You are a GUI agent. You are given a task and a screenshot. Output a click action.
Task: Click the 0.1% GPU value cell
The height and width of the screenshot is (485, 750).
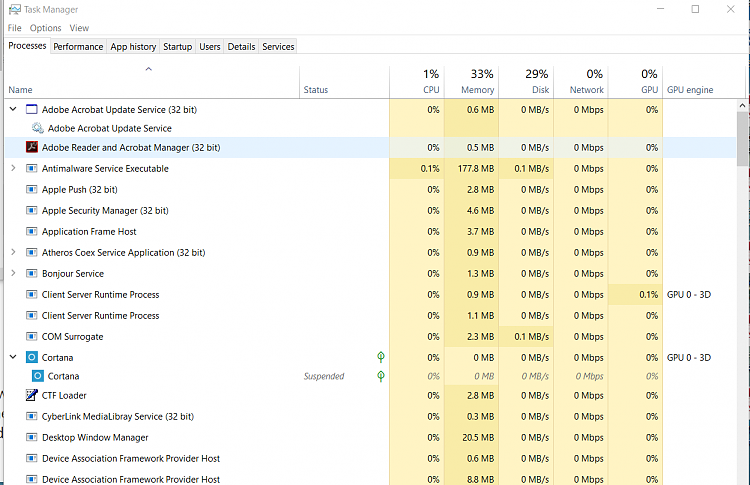(x=635, y=295)
